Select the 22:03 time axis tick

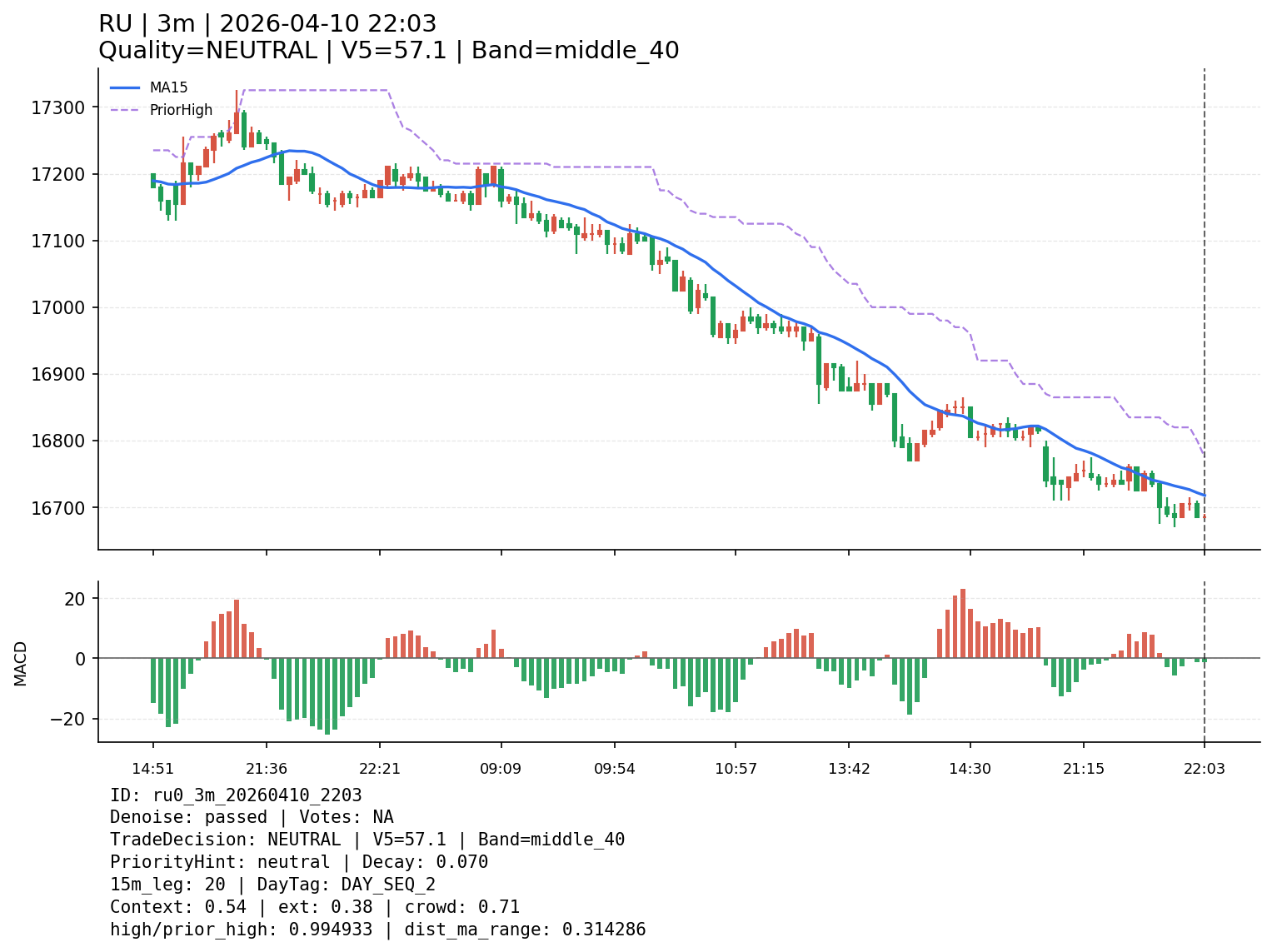click(1204, 769)
